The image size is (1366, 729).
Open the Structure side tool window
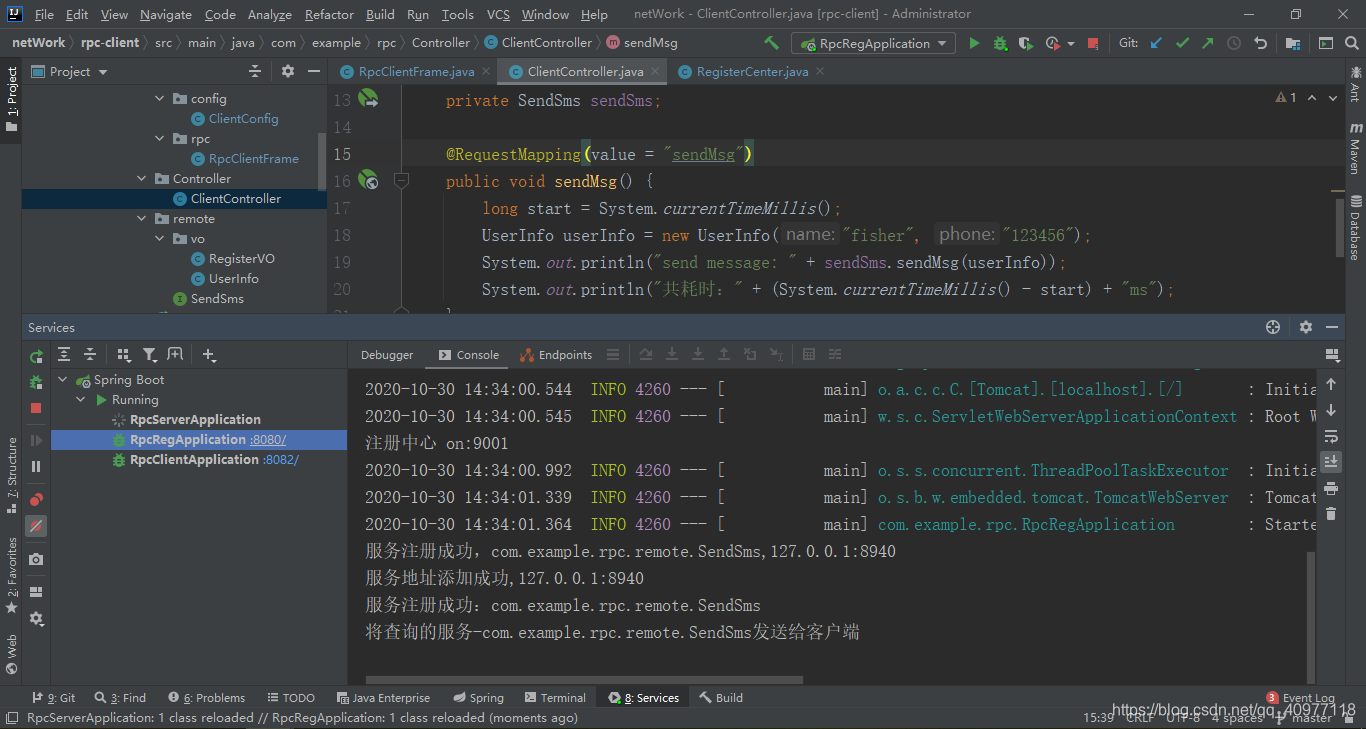pyautogui.click(x=12, y=475)
